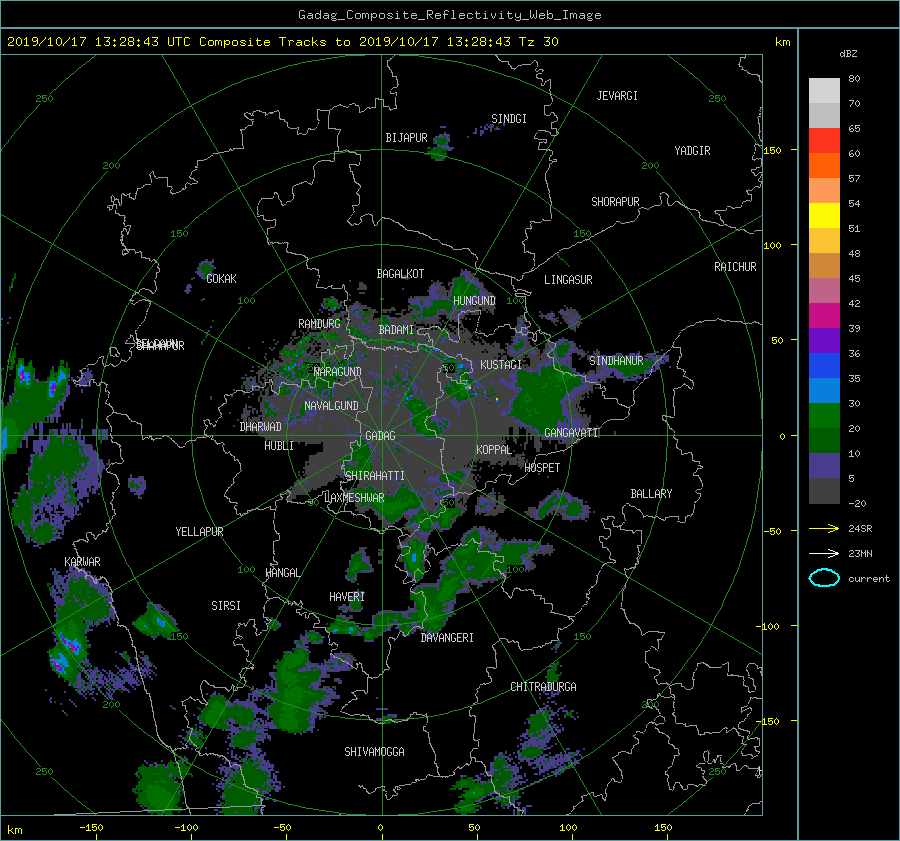The width and height of the screenshot is (900, 841).
Task: Click the KARWAR label
Action: coord(82,562)
